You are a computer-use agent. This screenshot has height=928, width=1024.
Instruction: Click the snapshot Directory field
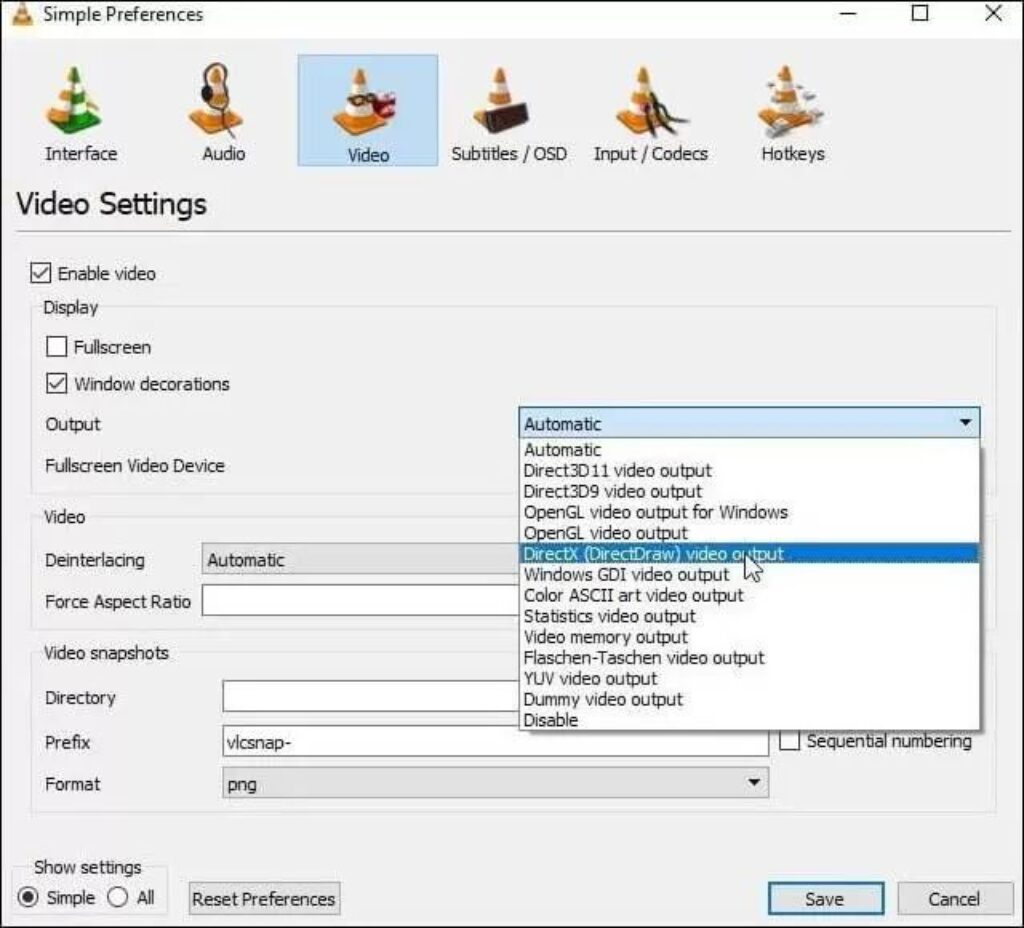pos(371,696)
